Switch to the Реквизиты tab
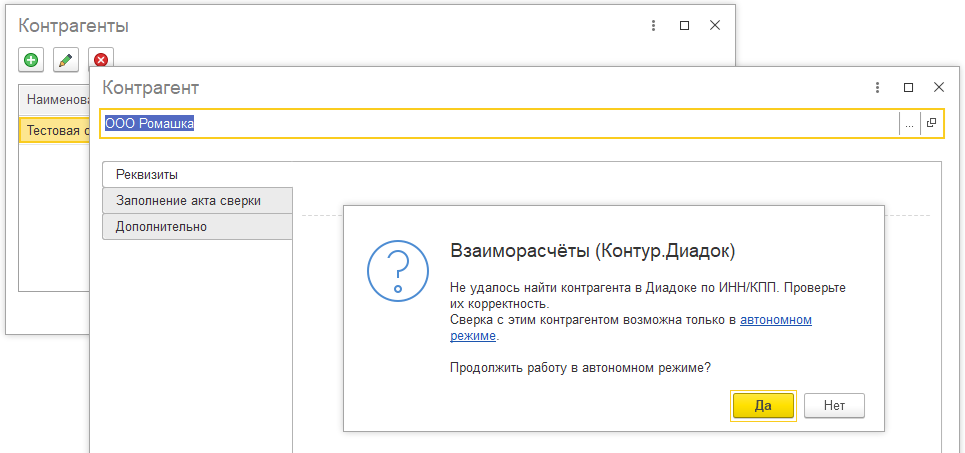This screenshot has width=965, height=453. pyautogui.click(x=197, y=174)
